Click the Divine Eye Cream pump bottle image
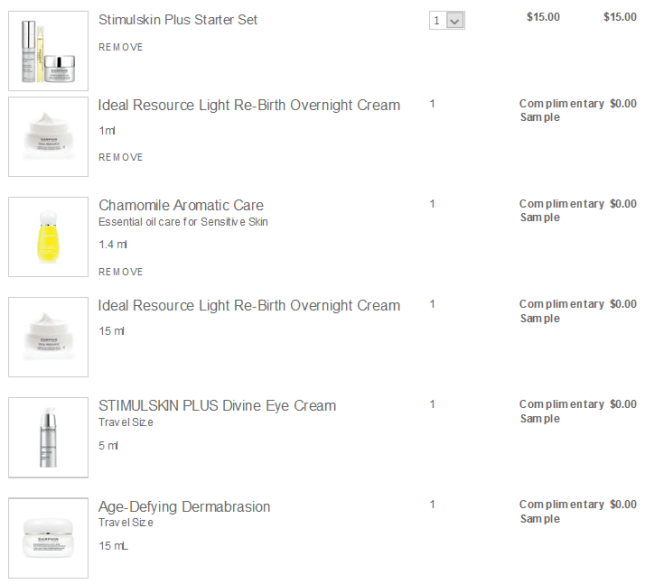This screenshot has width=645, height=584. coord(48,437)
